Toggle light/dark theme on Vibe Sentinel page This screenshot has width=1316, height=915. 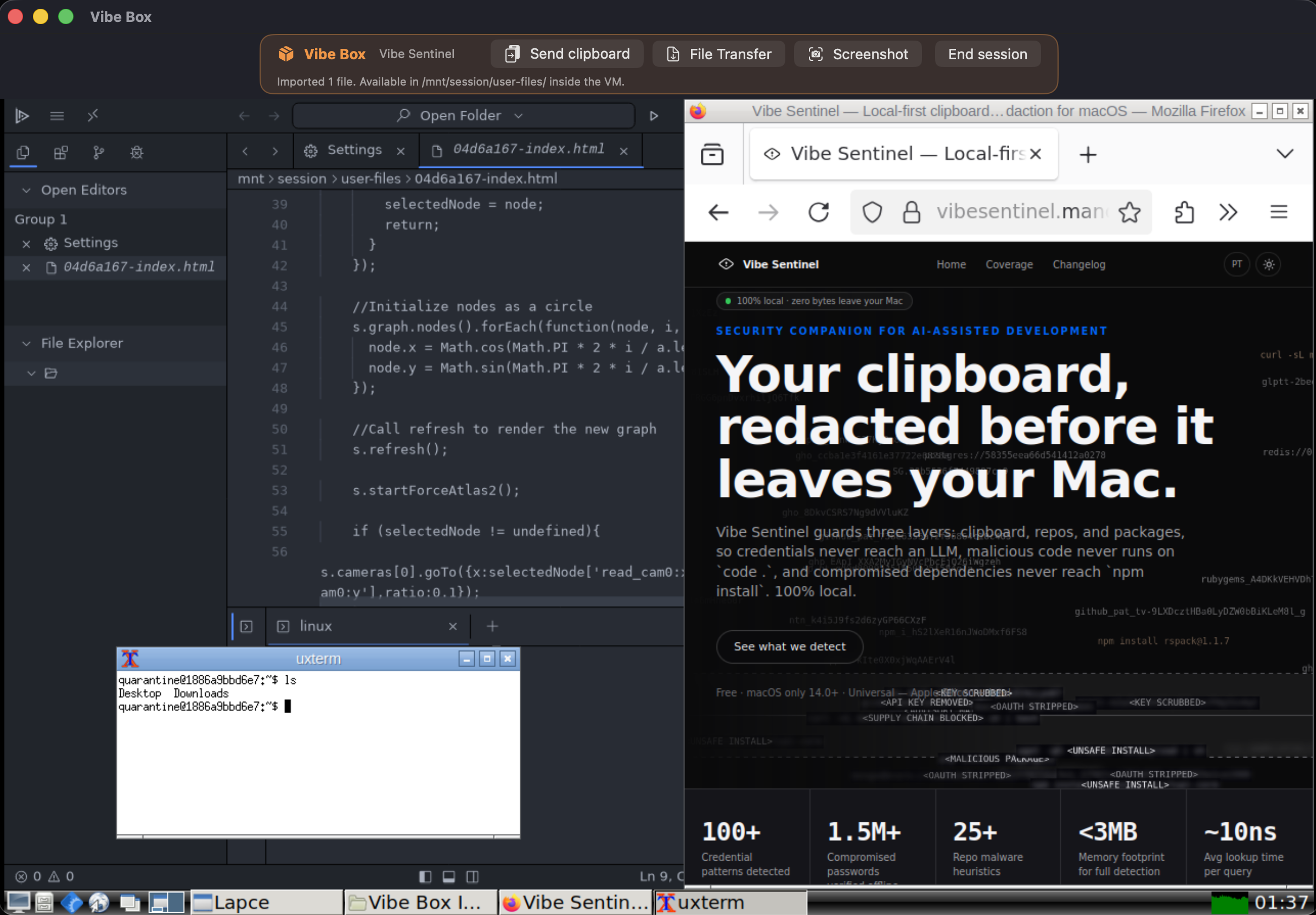[x=1268, y=265]
